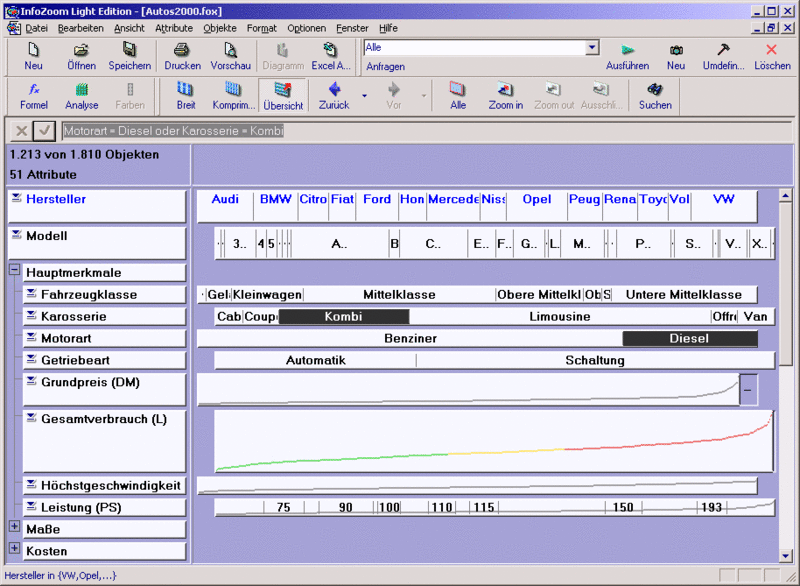Select Limousine in Karosserie row
Viewport: 800px width, 586px height.
coord(560,317)
